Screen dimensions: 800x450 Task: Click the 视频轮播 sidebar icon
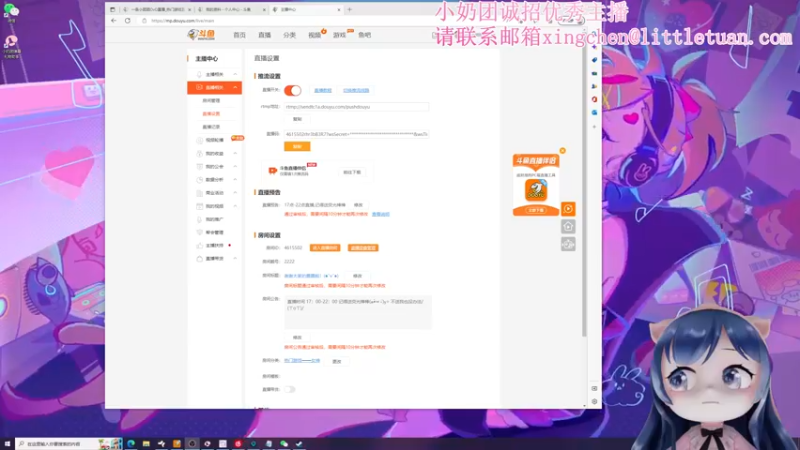coord(199,140)
